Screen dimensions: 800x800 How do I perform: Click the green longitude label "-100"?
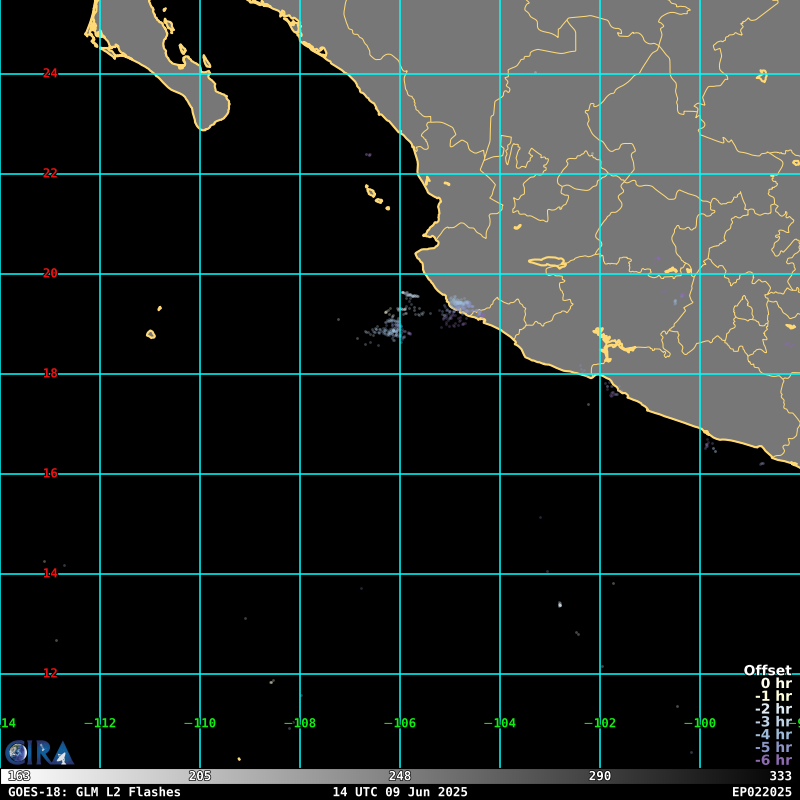point(700,723)
